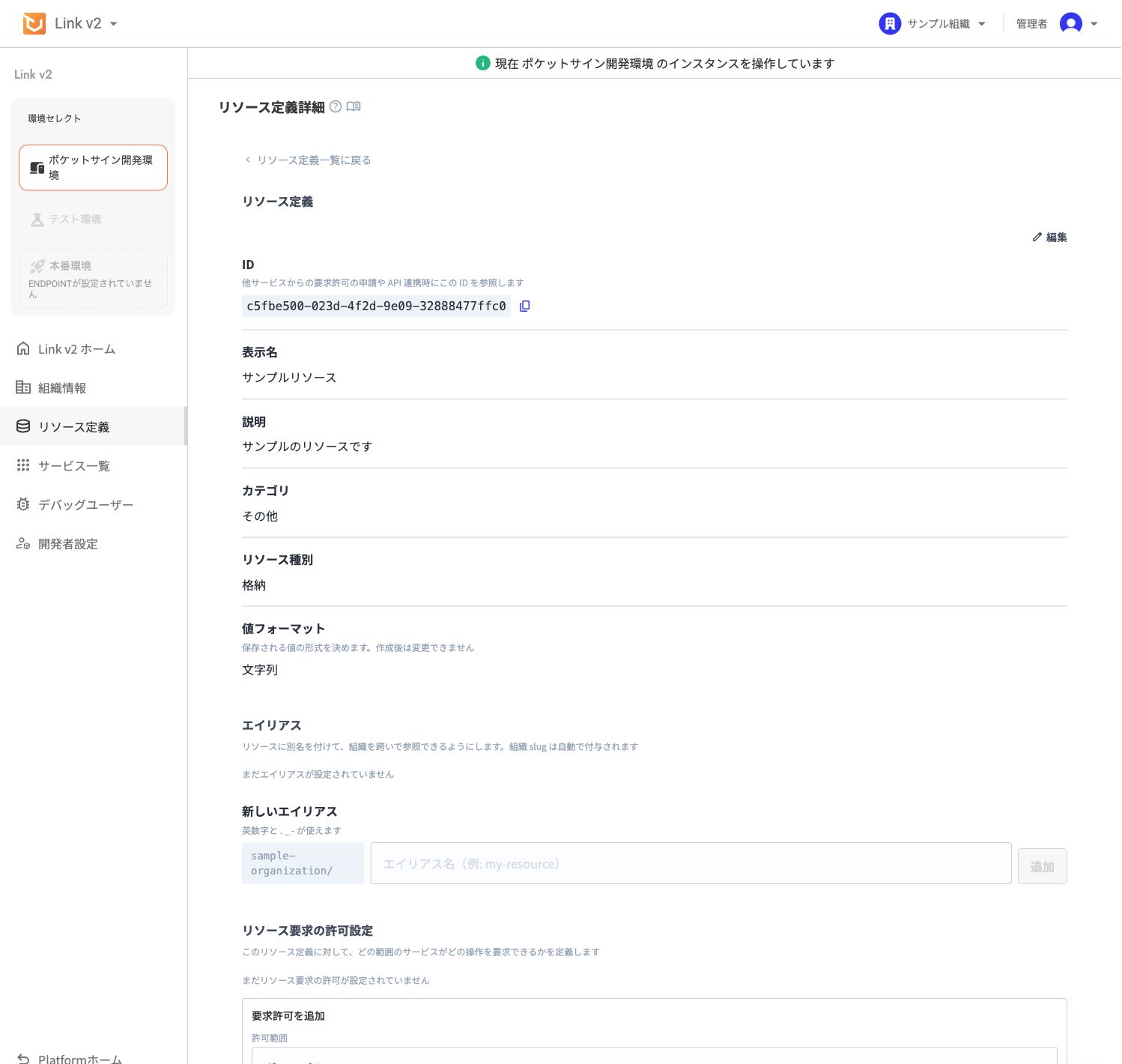The image size is (1122, 1064).
Task: Copy the resource ID with copy icon
Action: 525,306
